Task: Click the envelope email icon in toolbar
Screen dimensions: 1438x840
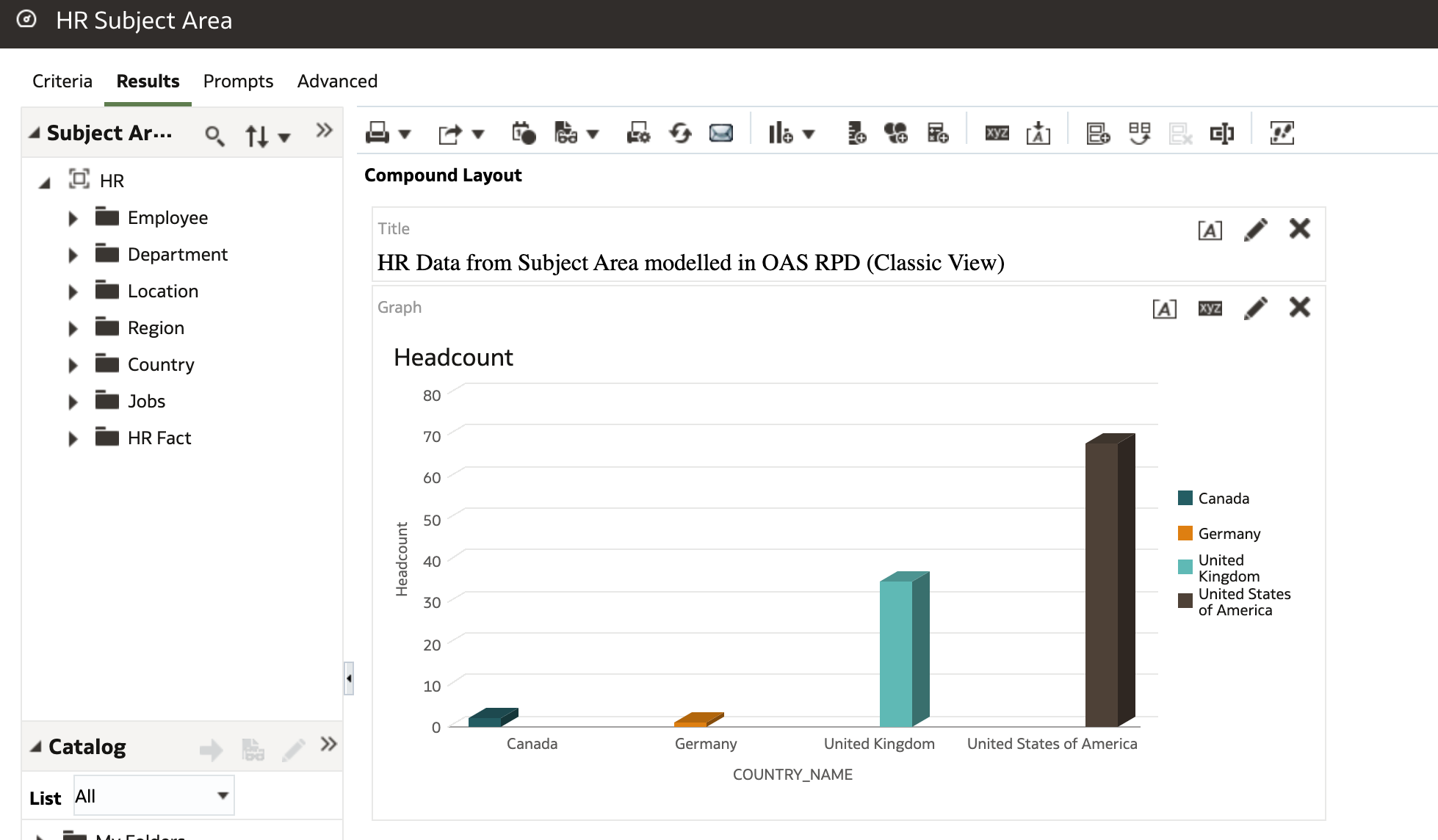Action: 720,133
